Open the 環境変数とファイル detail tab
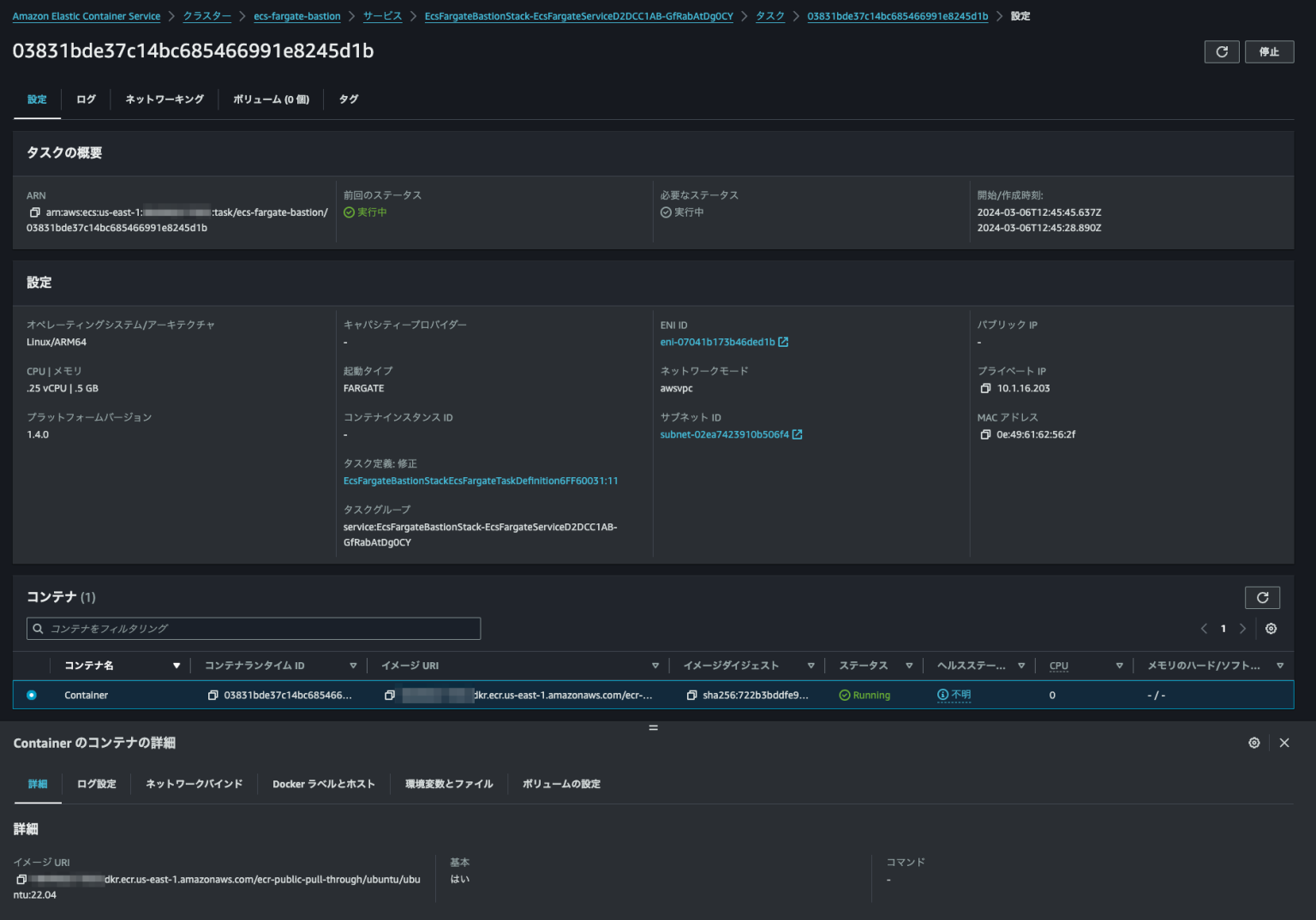 point(448,784)
